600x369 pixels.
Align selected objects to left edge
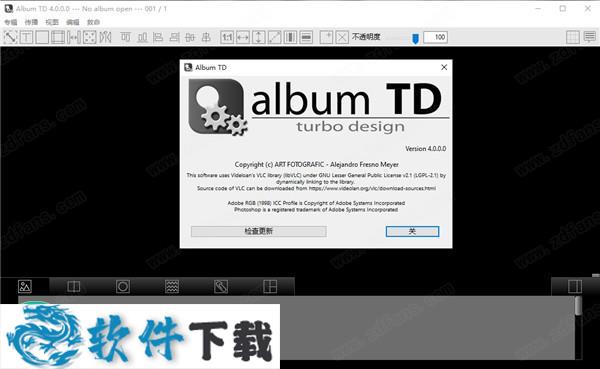[158, 37]
